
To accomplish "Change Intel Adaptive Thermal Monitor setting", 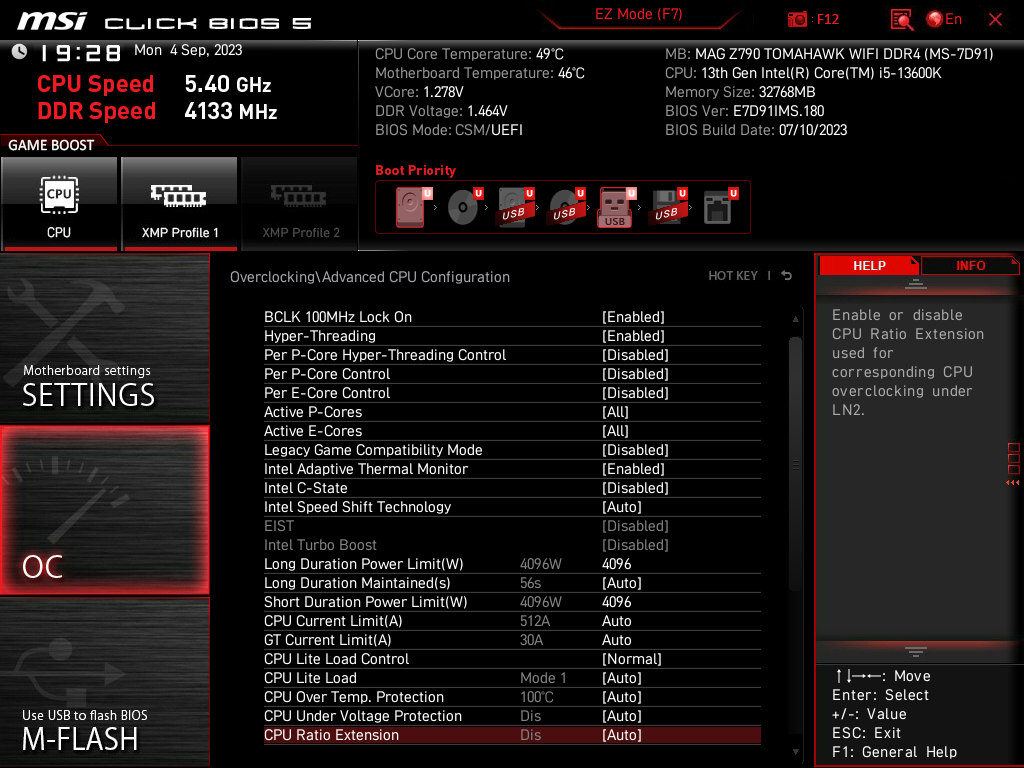I will pyautogui.click(x=512, y=469).
